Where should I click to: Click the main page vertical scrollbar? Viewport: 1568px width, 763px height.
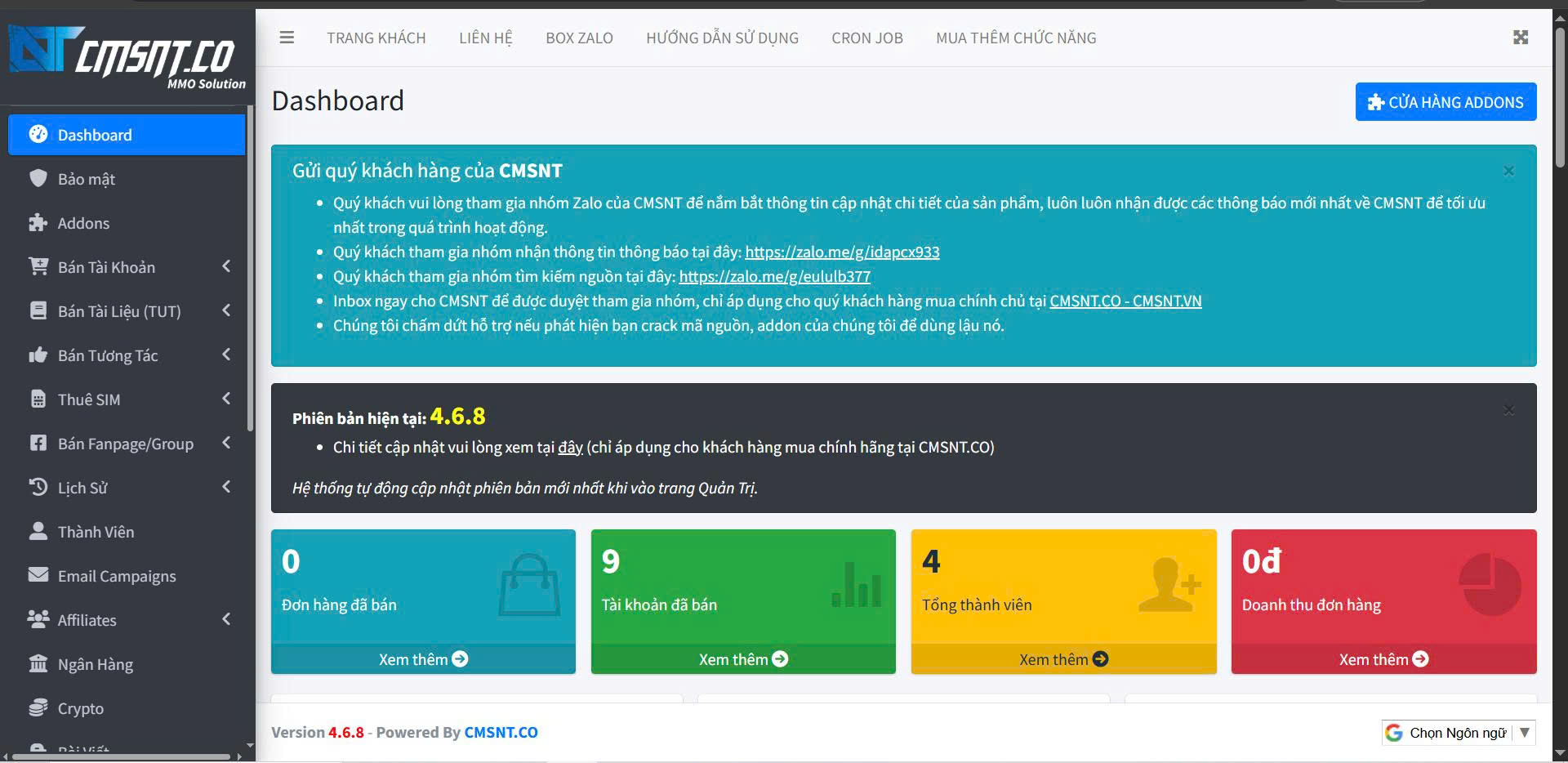[1560, 98]
